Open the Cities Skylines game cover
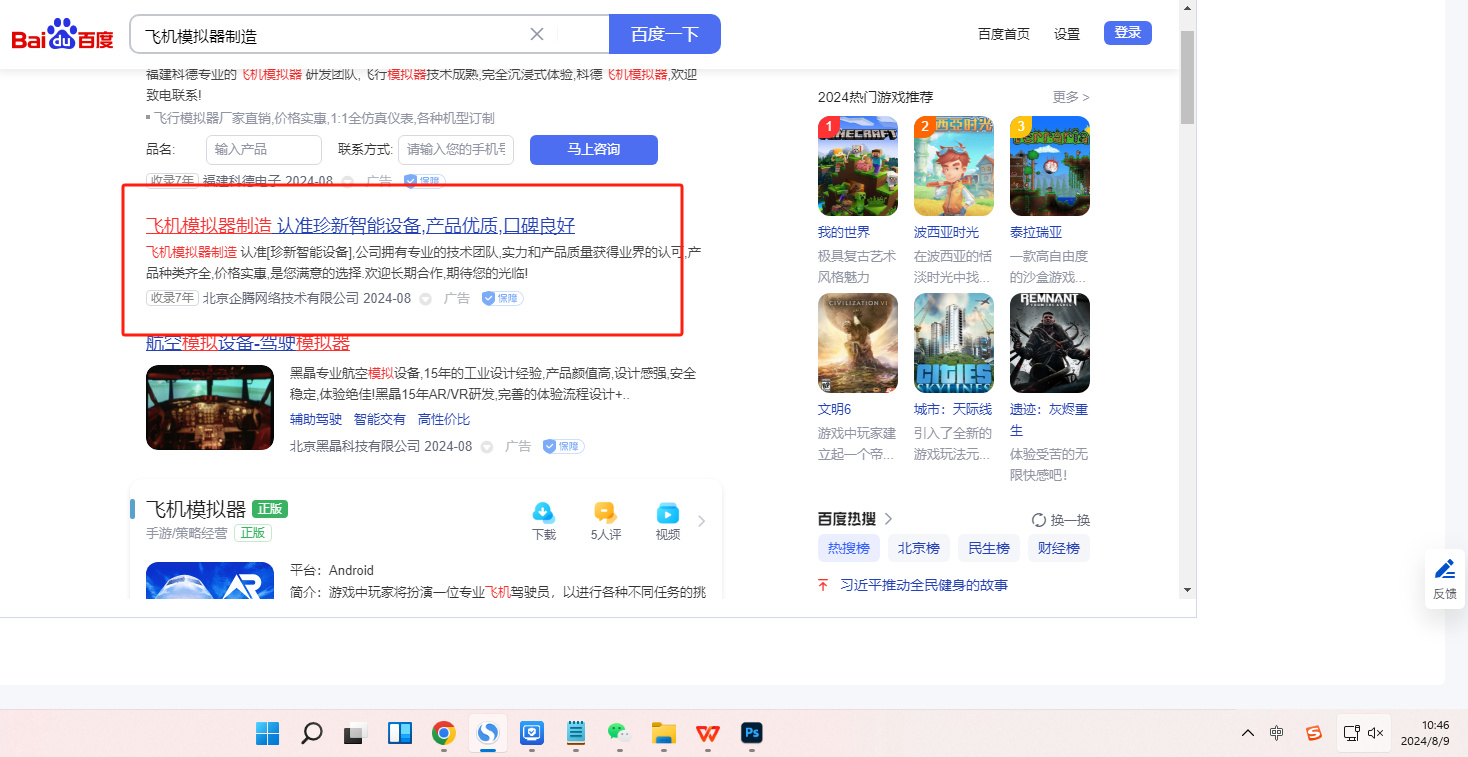This screenshot has height=757, width=1468. (x=954, y=343)
